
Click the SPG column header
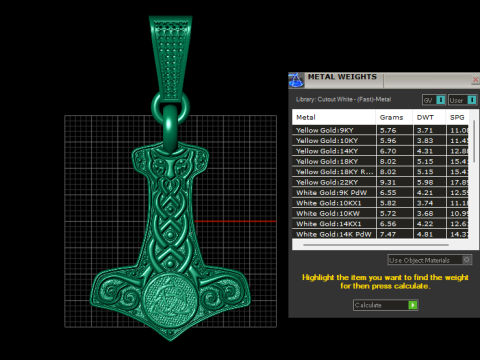pos(457,117)
